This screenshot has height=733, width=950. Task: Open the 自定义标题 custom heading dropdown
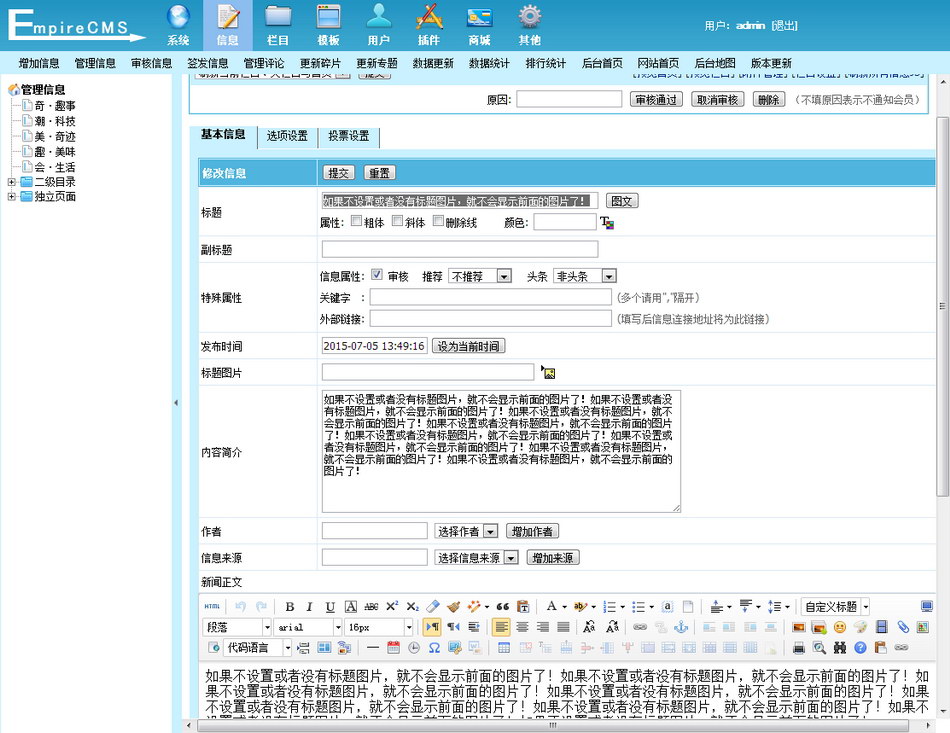pos(835,606)
